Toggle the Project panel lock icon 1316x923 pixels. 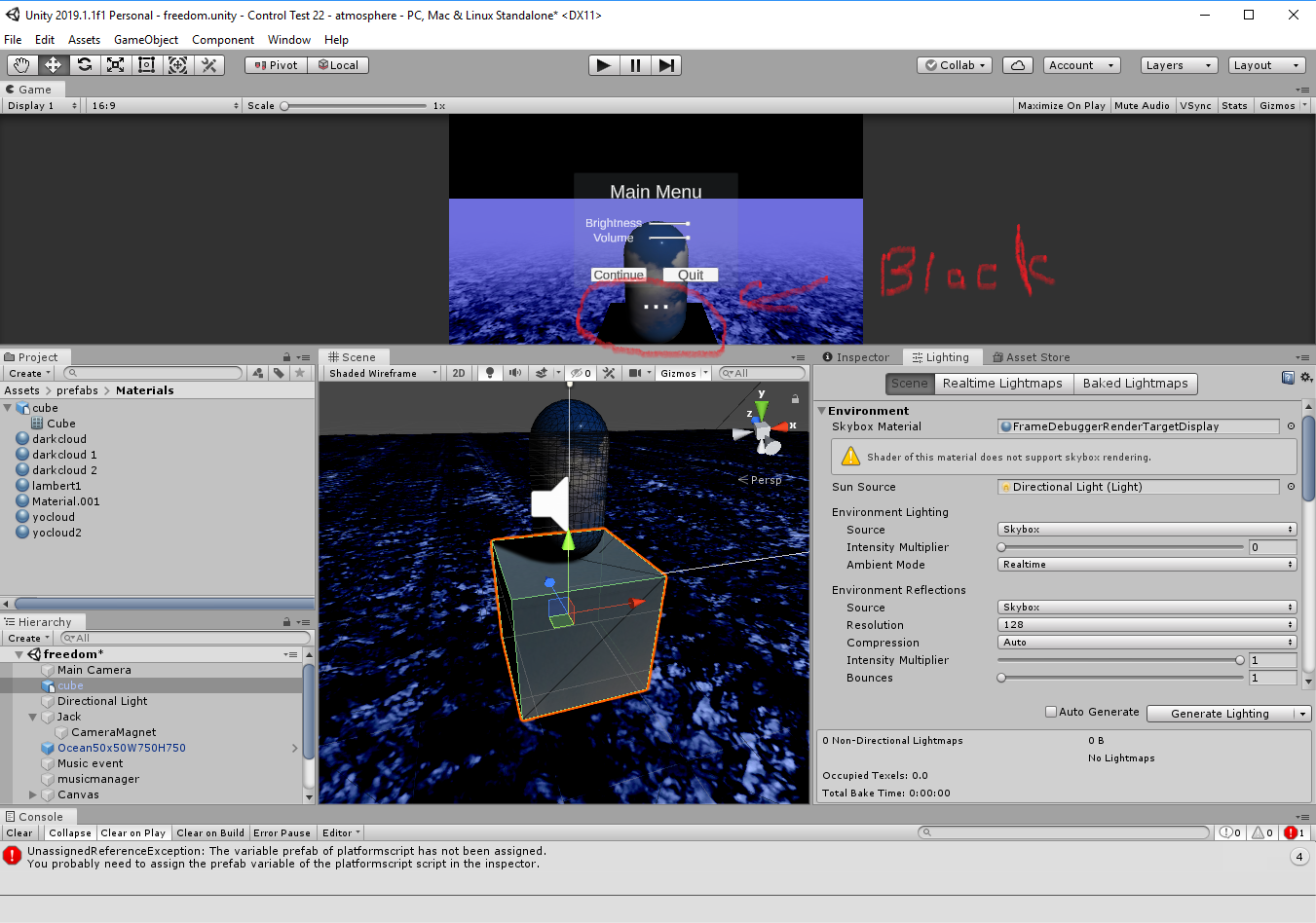pos(286,357)
